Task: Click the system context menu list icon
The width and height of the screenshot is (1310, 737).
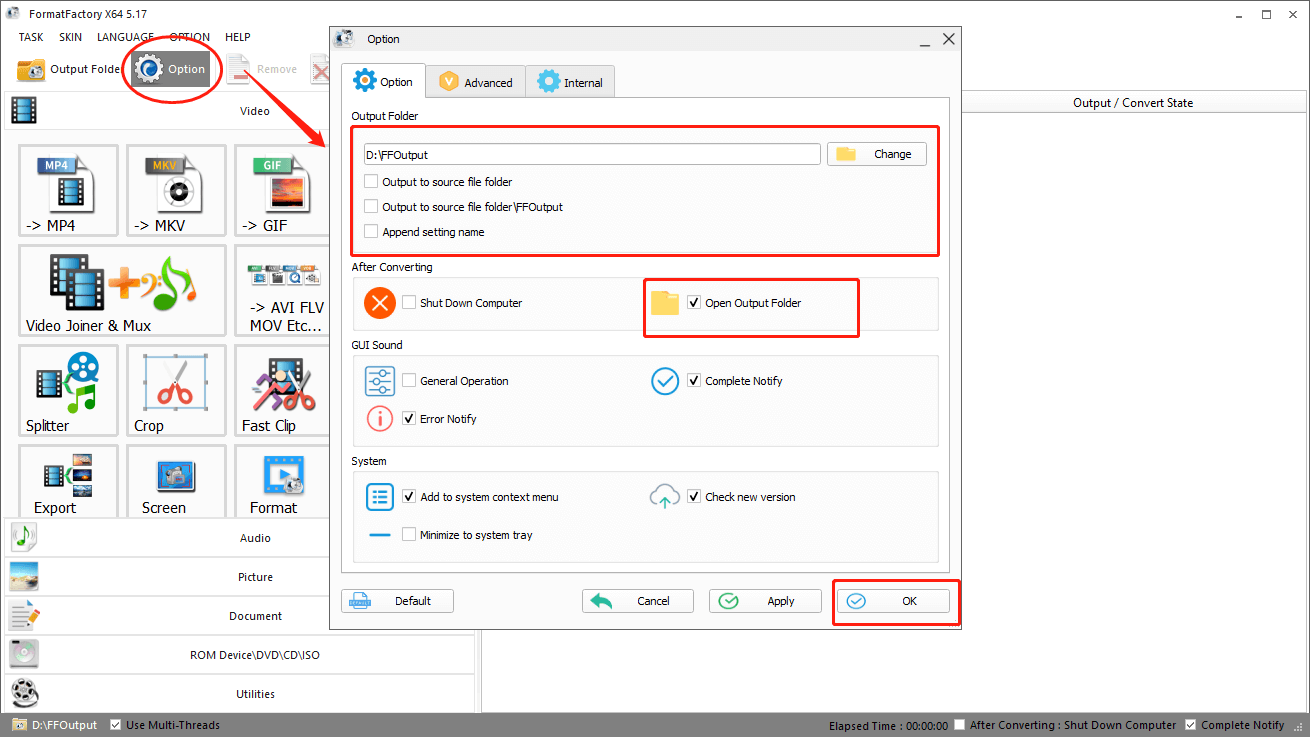Action: coord(380,497)
